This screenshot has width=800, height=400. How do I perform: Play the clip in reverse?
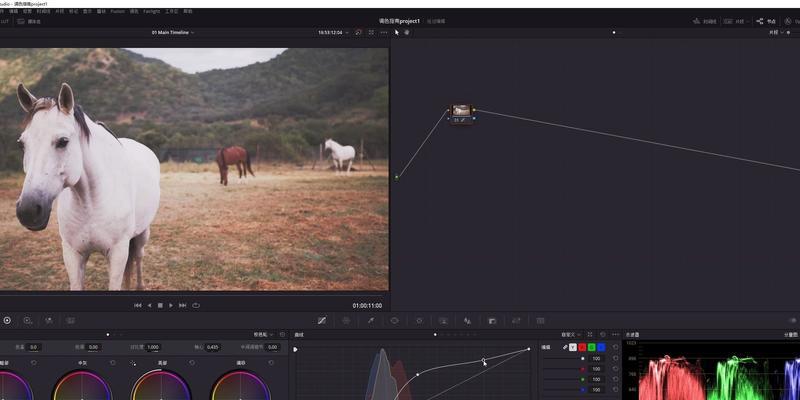[149, 306]
